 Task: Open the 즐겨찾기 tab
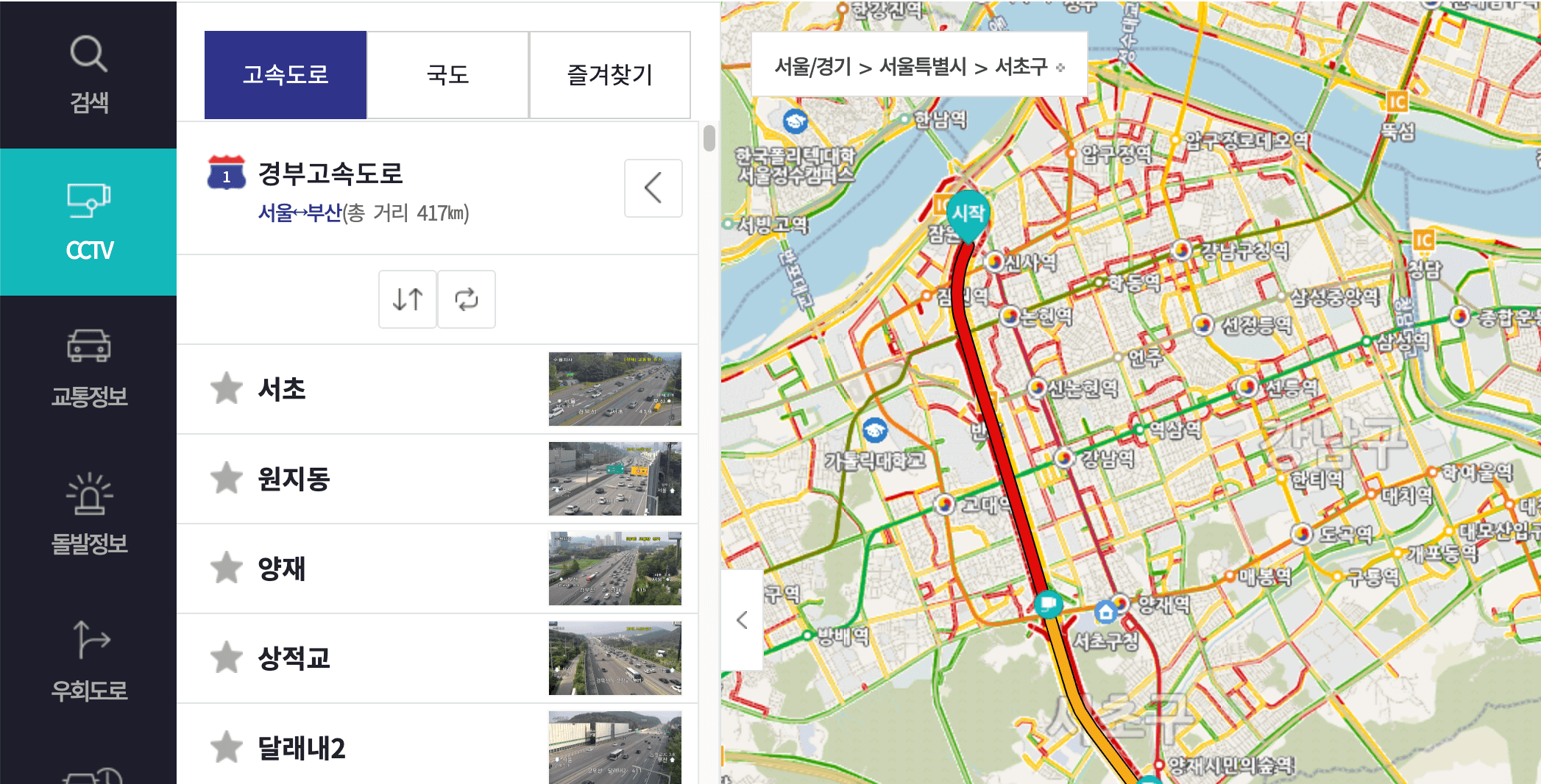pos(609,74)
